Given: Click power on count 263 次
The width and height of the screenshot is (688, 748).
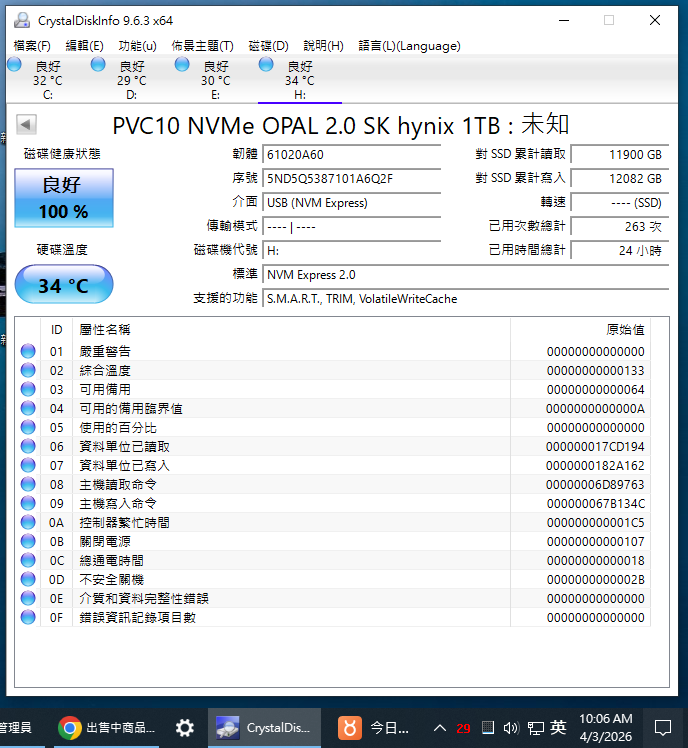Looking at the screenshot, I should tap(620, 227).
